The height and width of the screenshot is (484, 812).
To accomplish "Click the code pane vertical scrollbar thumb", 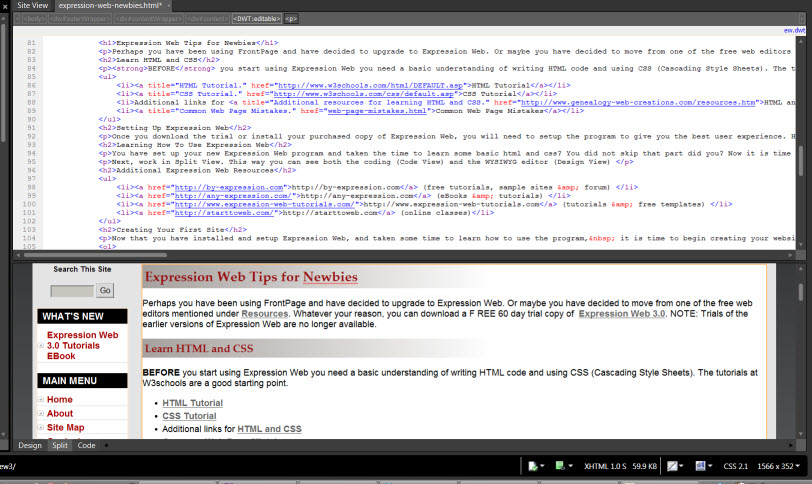I will pyautogui.click(x=801, y=160).
